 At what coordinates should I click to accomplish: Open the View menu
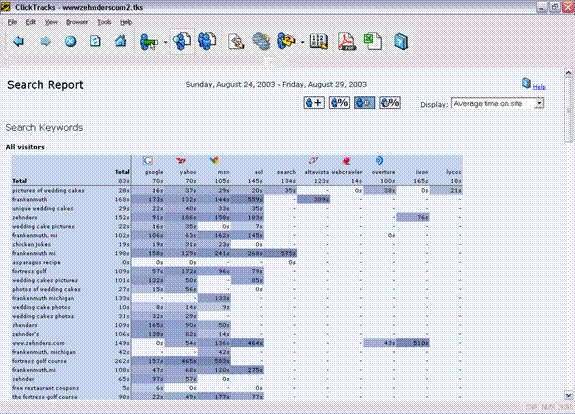[x=51, y=22]
